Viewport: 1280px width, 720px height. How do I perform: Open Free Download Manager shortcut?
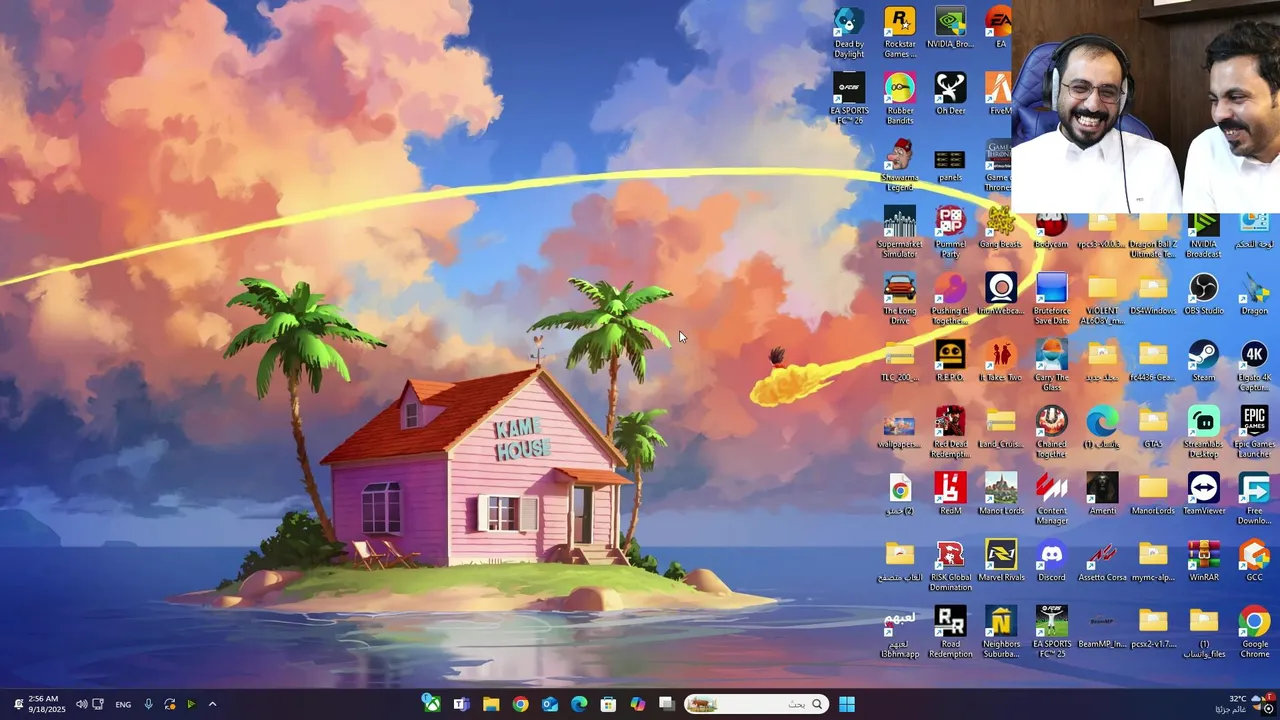[1254, 499]
